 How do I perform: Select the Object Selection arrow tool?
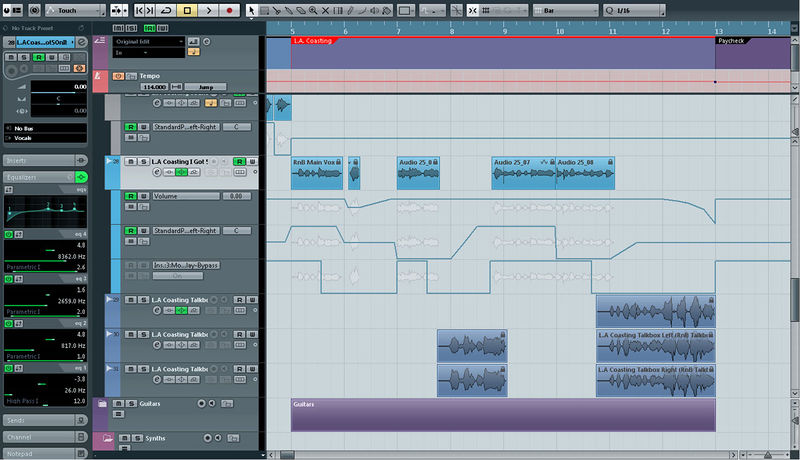point(252,10)
